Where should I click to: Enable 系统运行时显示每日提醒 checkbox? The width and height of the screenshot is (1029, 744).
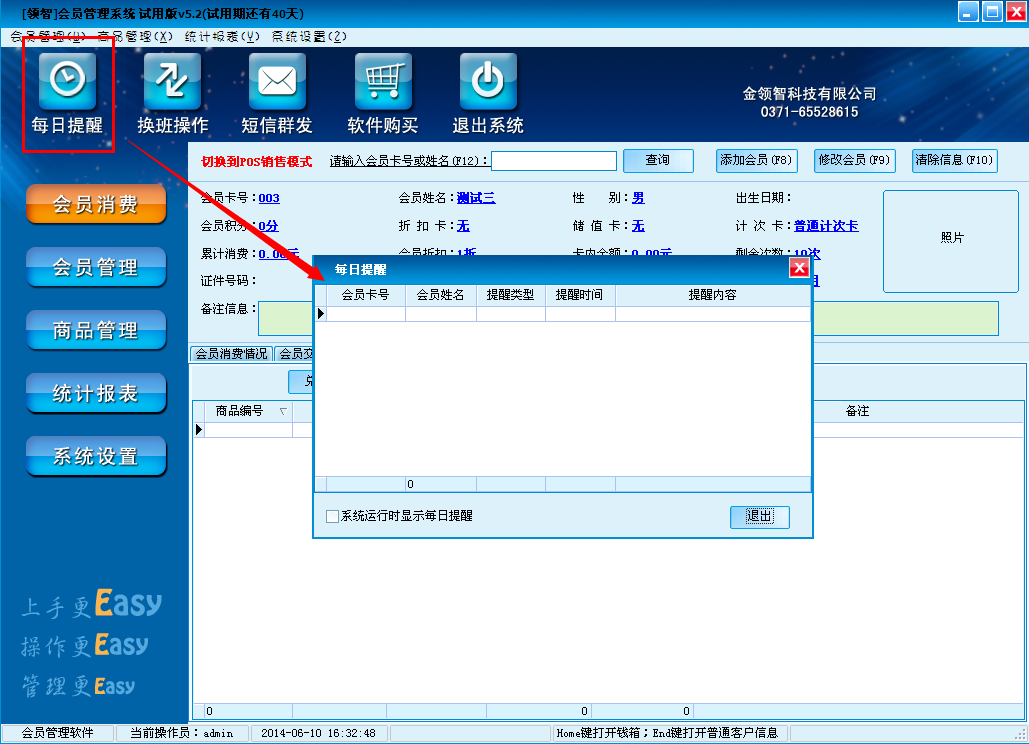[333, 516]
